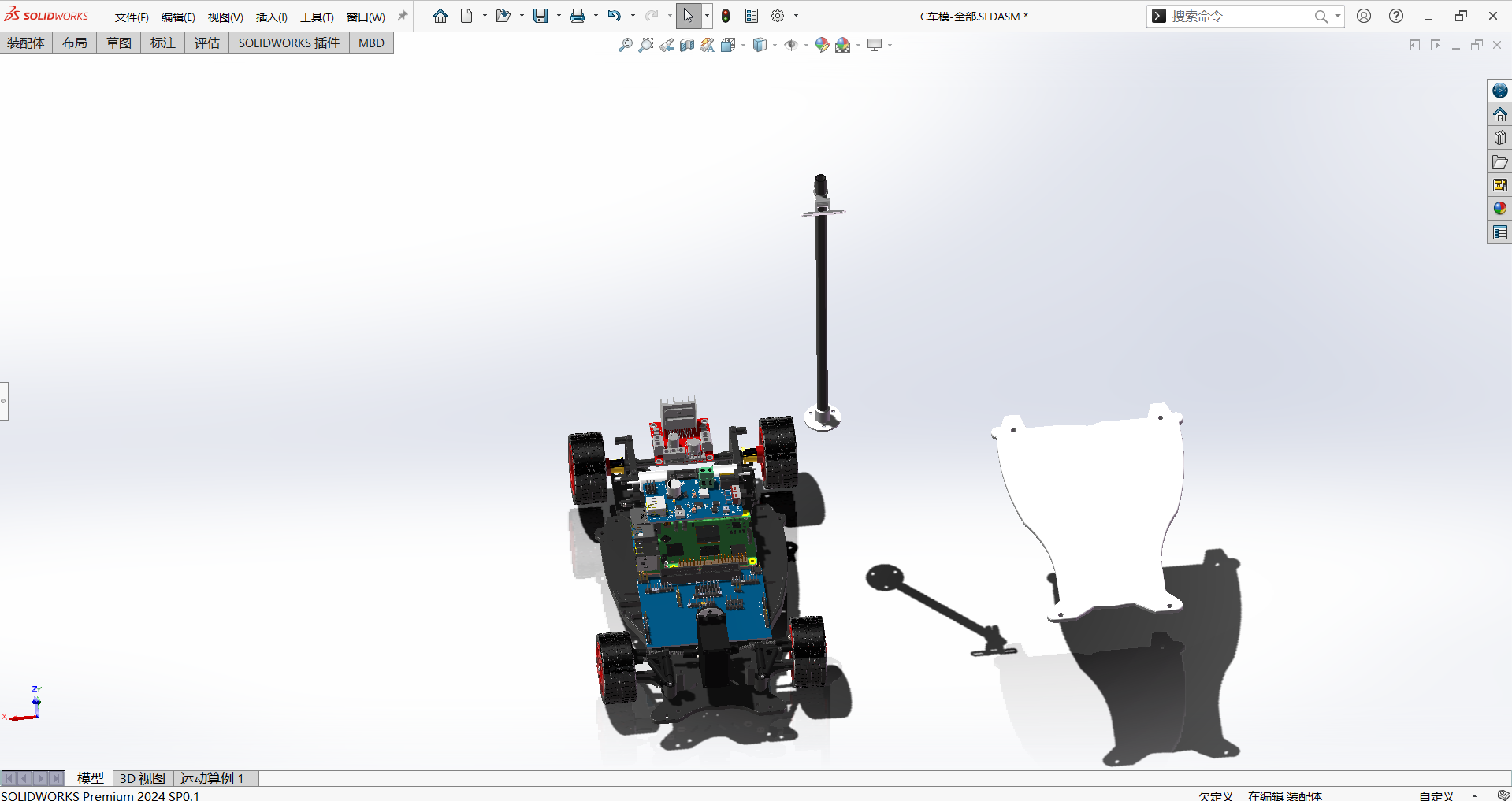This screenshot has width=1512, height=801.
Task: Expand View Orientation dropdown arrow
Action: pyautogui.click(x=743, y=45)
